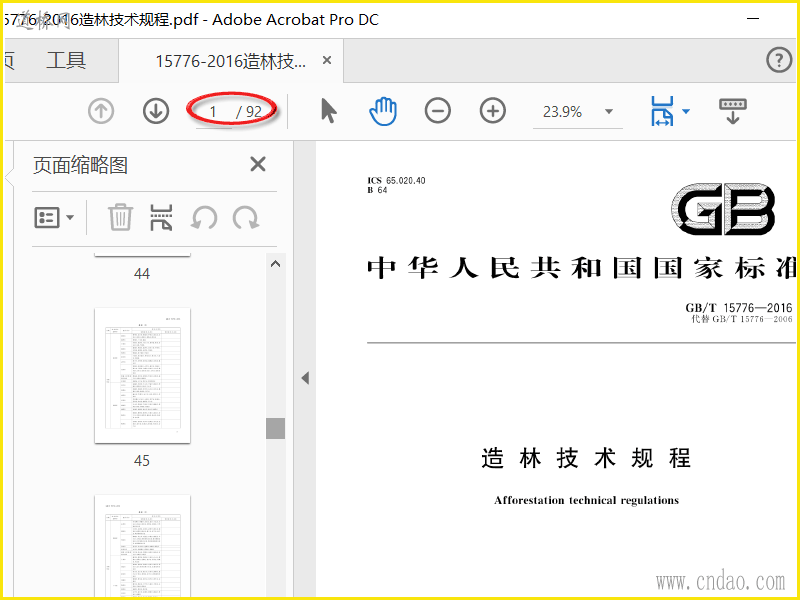Select the 15776-2016造林技... document tab
This screenshot has width=800, height=600.
(x=230, y=61)
